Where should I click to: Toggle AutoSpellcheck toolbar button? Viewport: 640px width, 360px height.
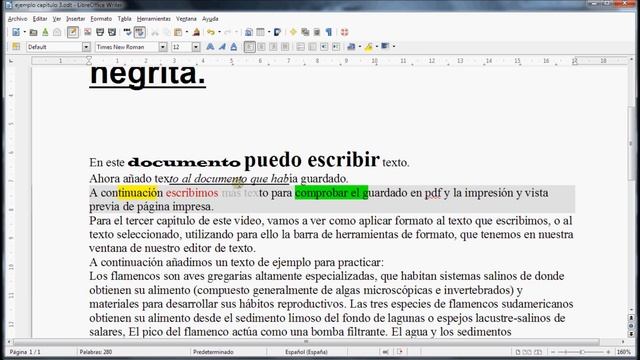tap(140, 32)
